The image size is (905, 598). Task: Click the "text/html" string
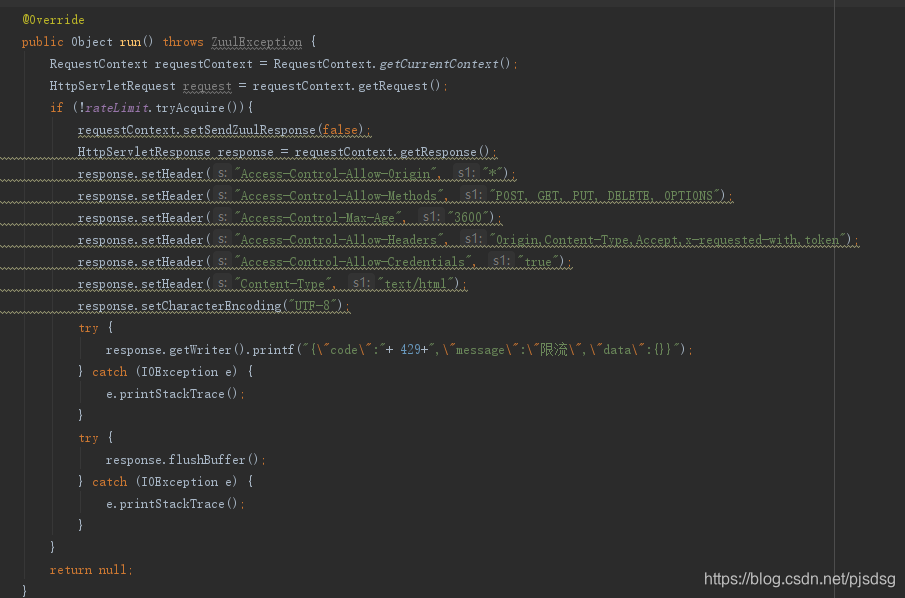(416, 283)
